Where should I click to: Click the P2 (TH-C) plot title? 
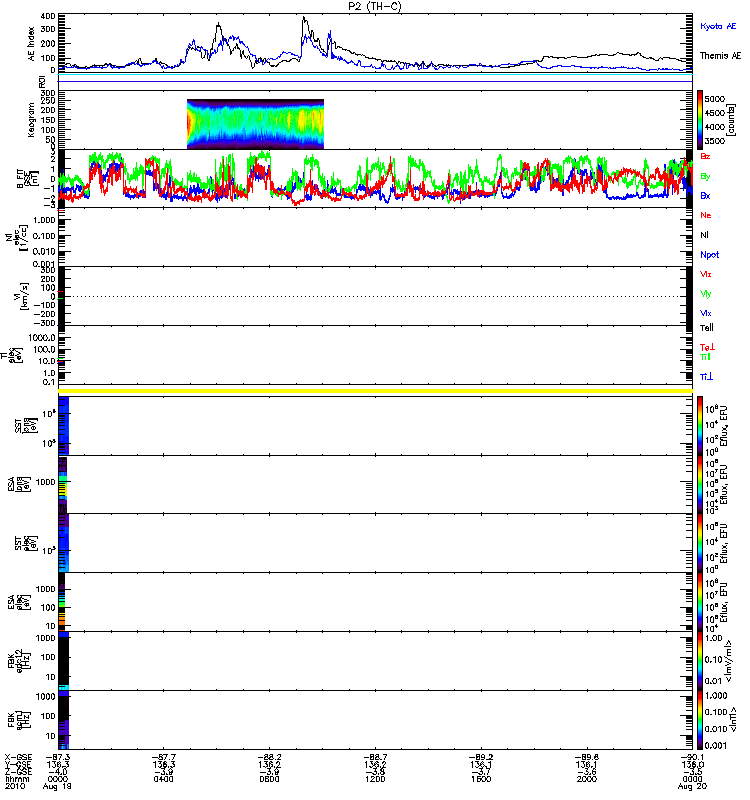tap(375, 7)
